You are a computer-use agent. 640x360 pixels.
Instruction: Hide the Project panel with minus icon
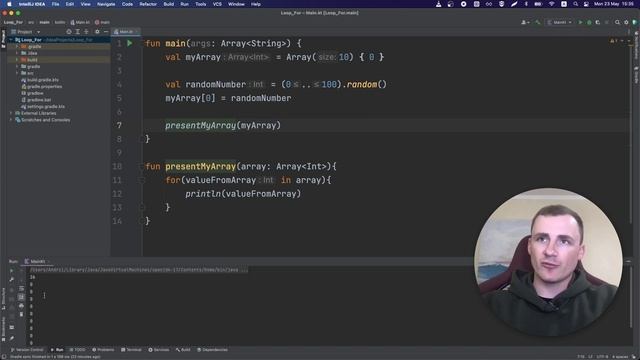click(106, 31)
